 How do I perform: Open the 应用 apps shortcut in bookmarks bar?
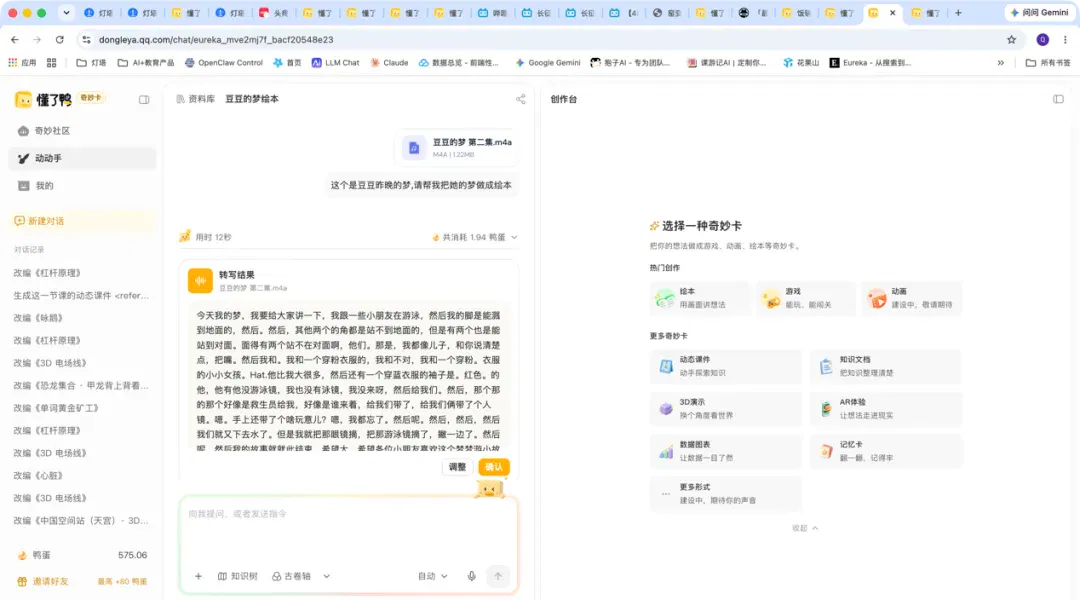(22, 63)
